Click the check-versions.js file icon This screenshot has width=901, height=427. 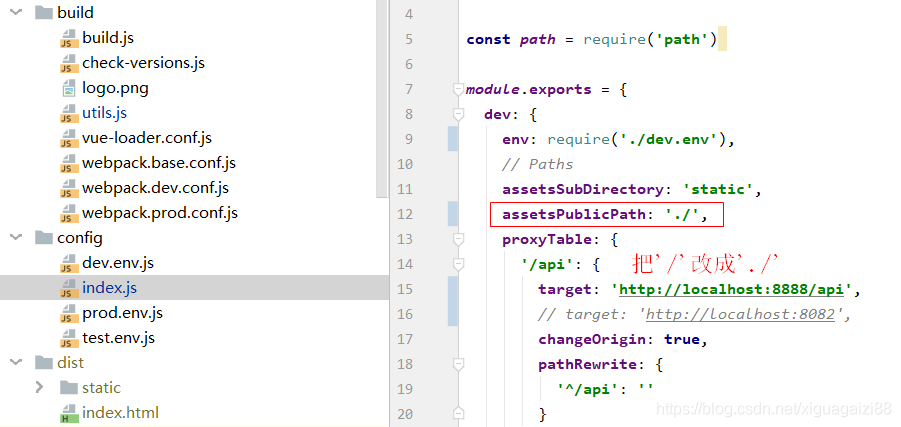point(68,63)
